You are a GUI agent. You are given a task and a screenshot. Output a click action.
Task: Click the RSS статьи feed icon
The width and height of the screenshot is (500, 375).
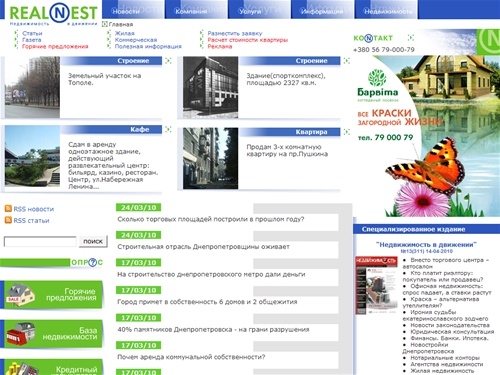point(8,220)
